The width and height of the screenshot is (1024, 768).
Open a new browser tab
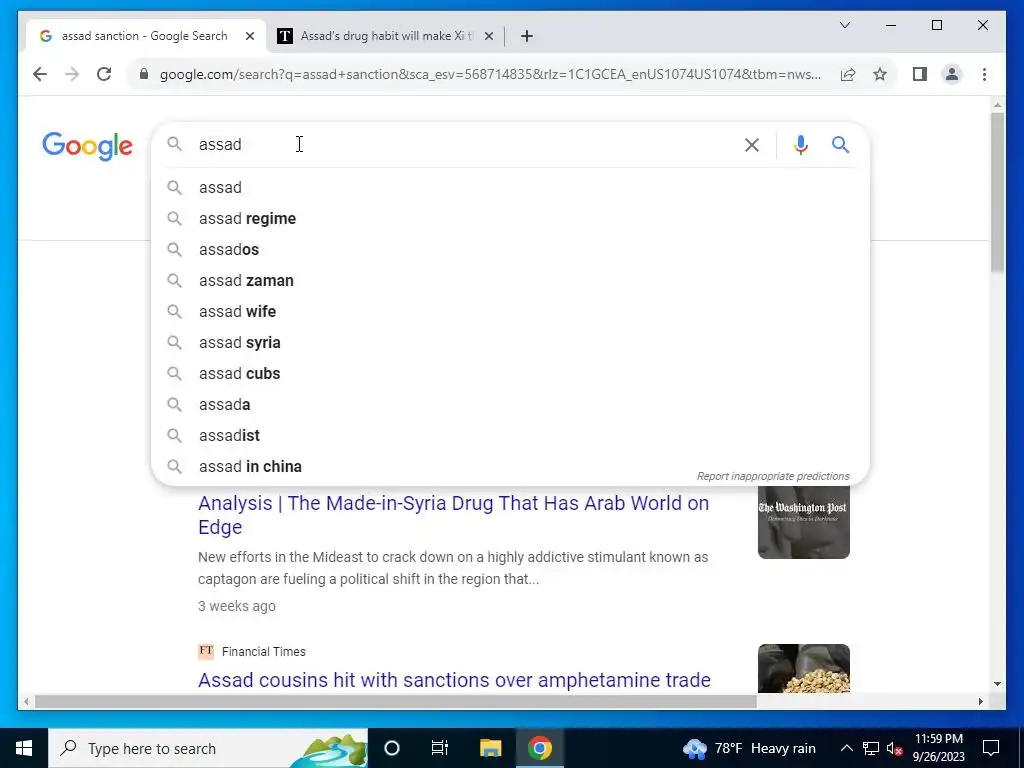pyautogui.click(x=526, y=36)
